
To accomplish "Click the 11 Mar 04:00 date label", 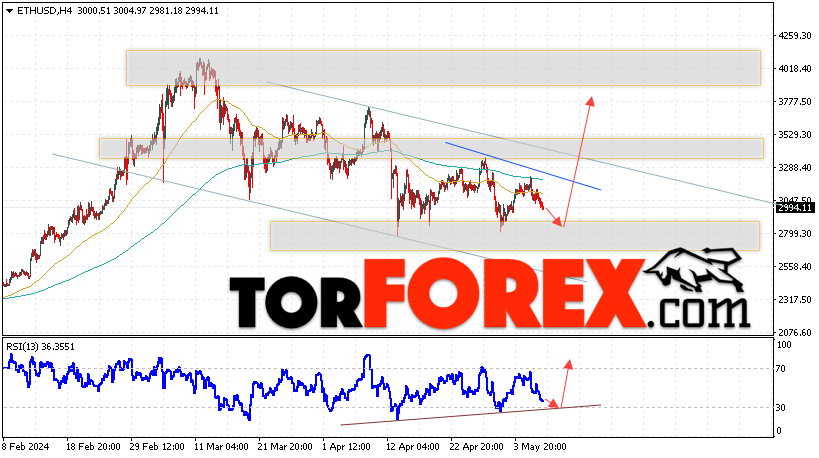I will 221,447.
